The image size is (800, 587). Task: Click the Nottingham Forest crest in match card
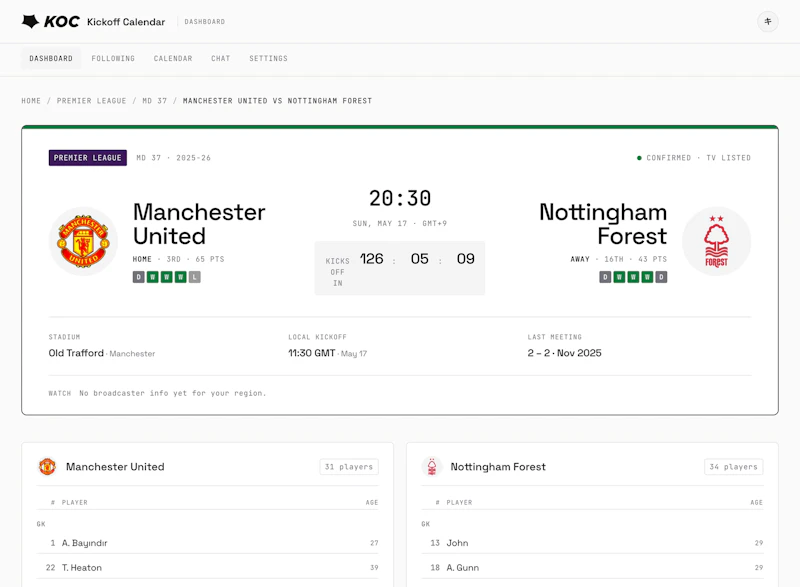[716, 241]
